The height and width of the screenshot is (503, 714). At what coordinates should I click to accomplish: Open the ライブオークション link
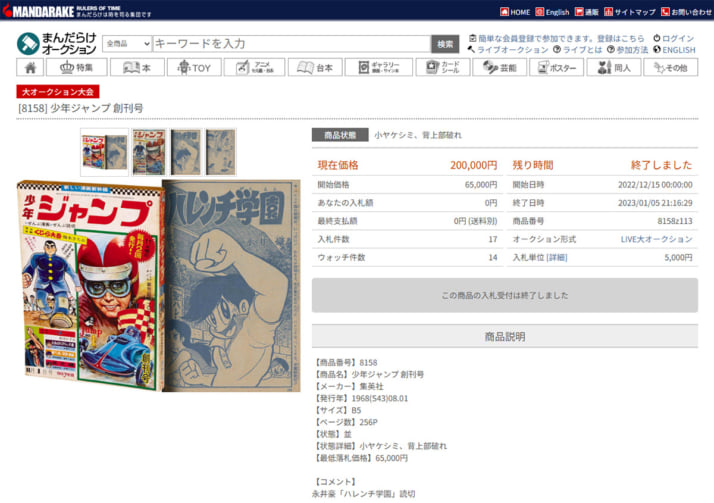[508, 50]
